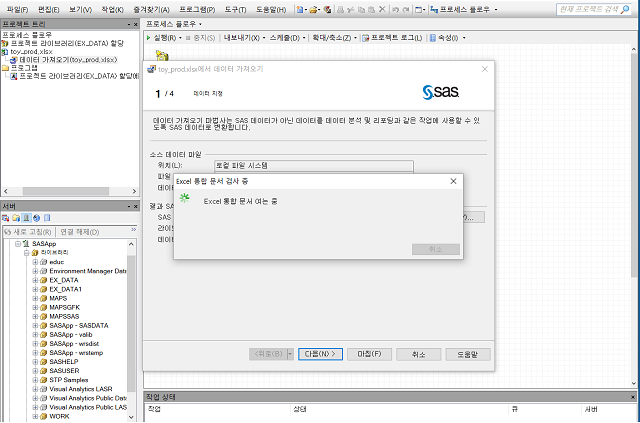Close the 서버 panel
640x423 pixels.
[x=136, y=207]
